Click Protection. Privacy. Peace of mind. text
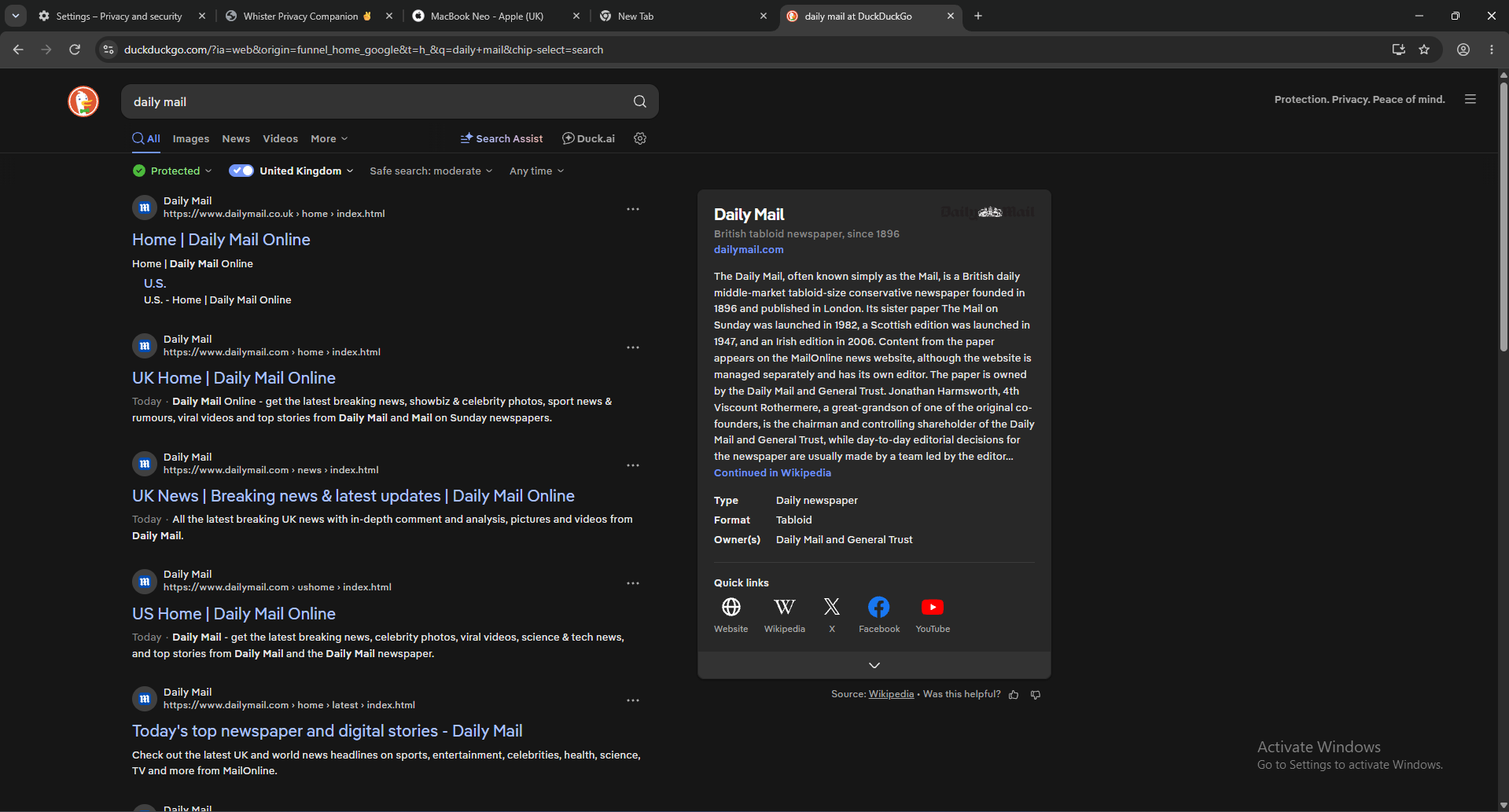1509x812 pixels. click(1360, 99)
